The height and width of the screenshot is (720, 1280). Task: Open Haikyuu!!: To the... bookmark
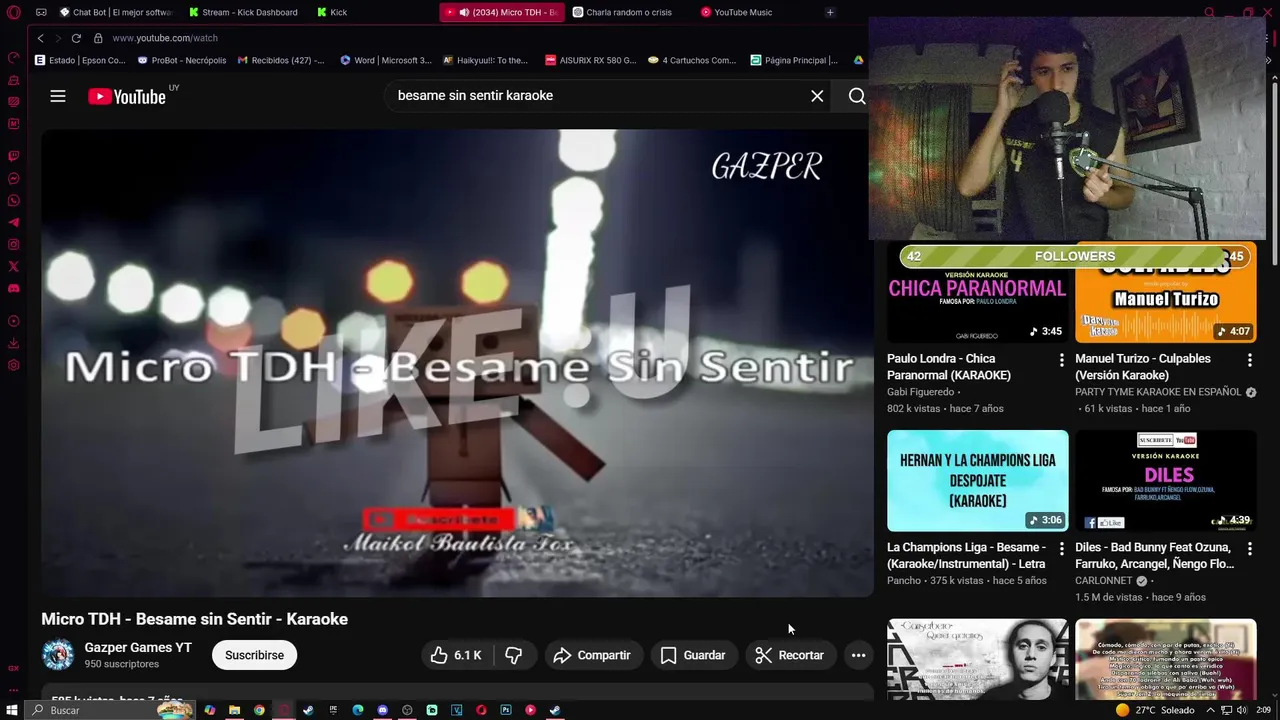click(486, 60)
